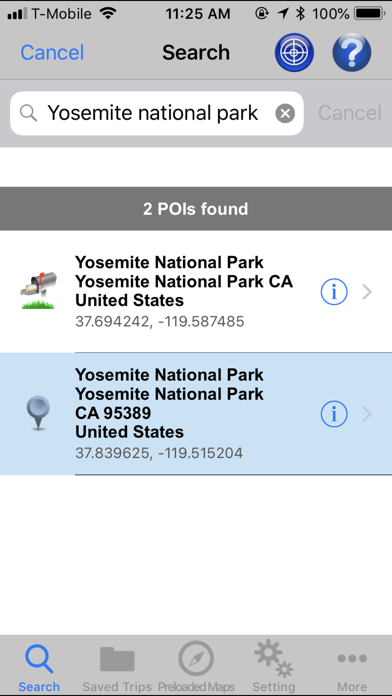The image size is (392, 696).
Task: Expand first result using its chevron
Action: [x=367, y=292]
